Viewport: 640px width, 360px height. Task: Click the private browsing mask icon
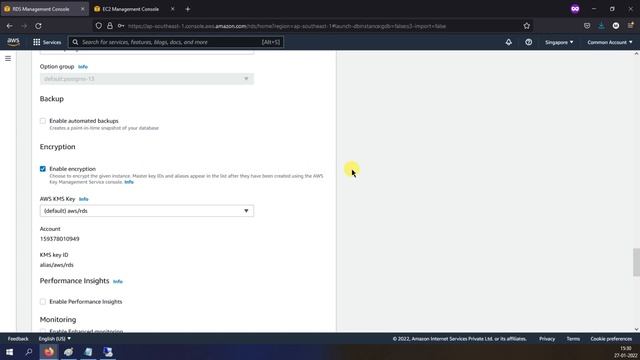575,9
